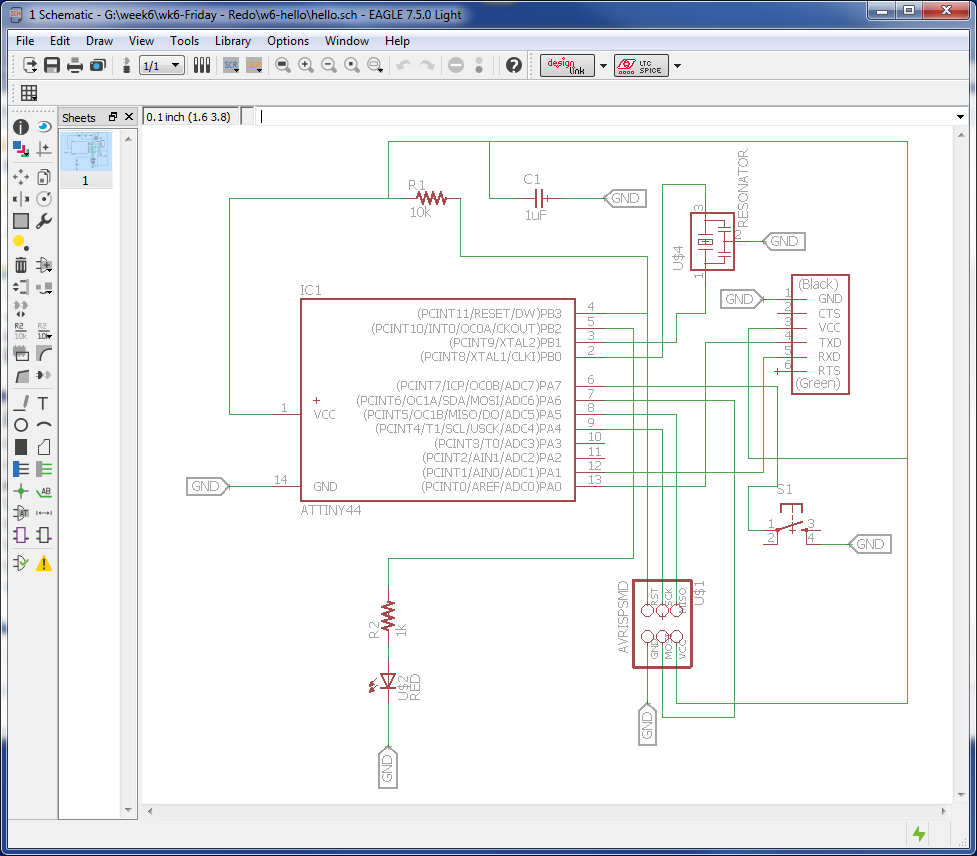Select the Show (eye) tool

click(x=44, y=127)
